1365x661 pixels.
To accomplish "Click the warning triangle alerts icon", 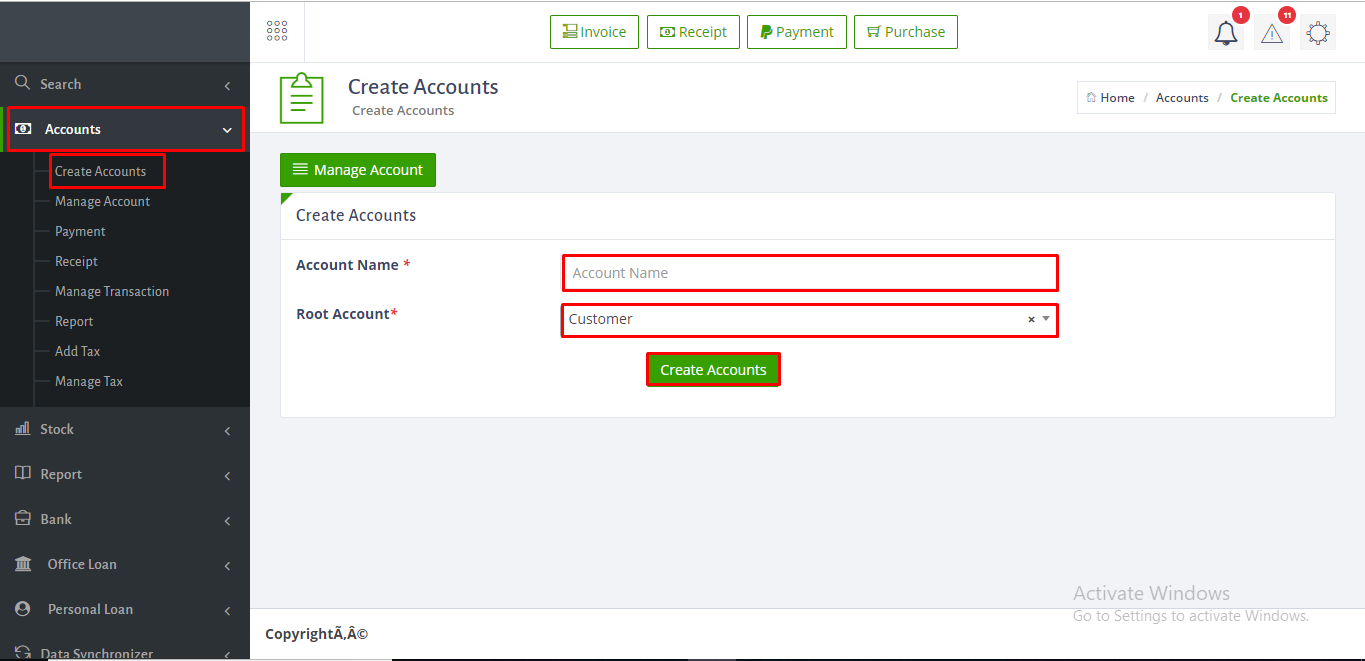I will click(x=1272, y=33).
